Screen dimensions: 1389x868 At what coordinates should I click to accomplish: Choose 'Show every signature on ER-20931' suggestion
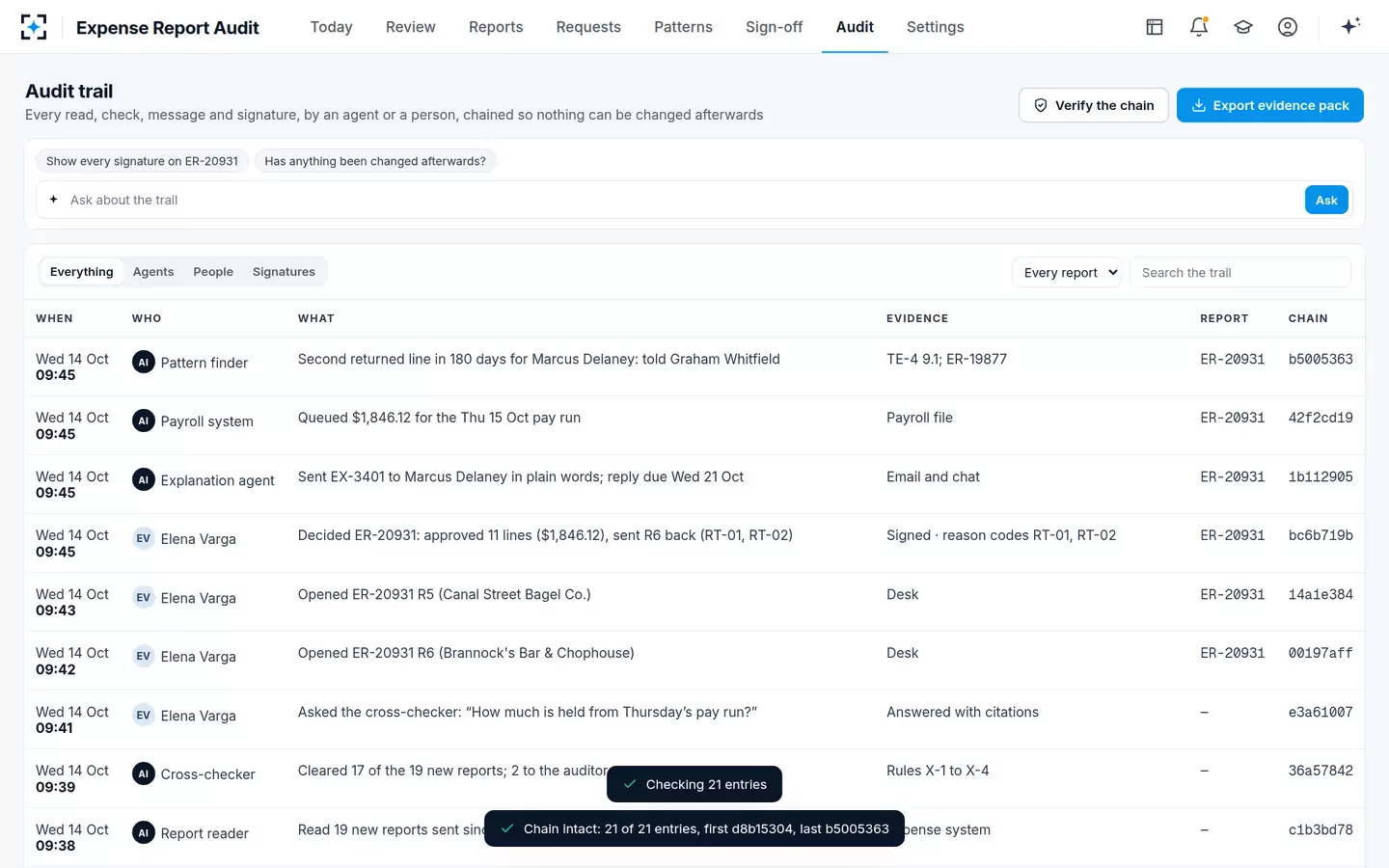tap(142, 161)
